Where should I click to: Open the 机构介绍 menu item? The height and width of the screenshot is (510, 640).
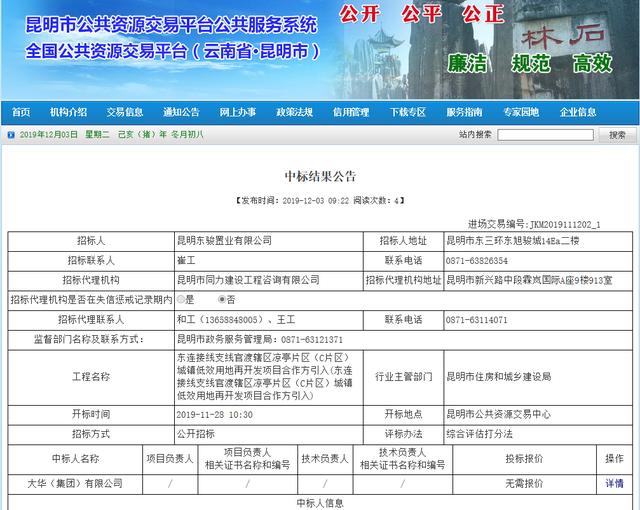point(68,112)
